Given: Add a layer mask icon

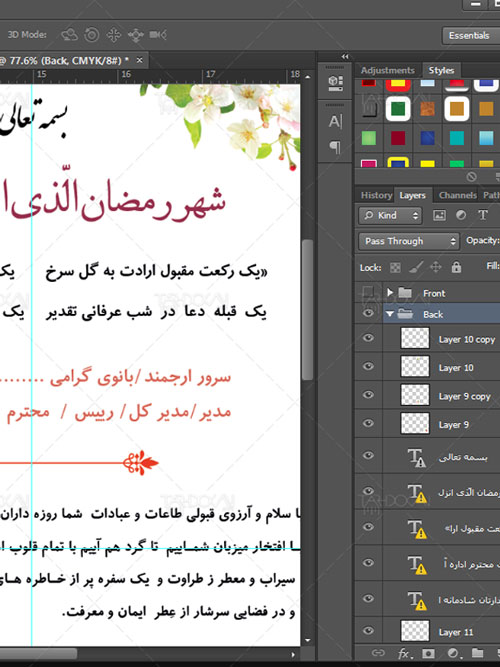Looking at the screenshot, I should coord(429,653).
